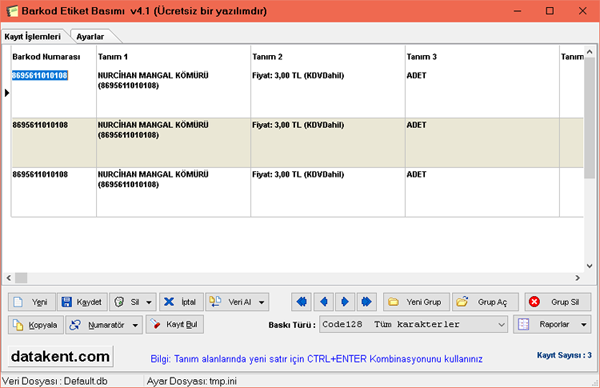
Task: Click the vertical scrollbar up arrow
Action: (590, 51)
